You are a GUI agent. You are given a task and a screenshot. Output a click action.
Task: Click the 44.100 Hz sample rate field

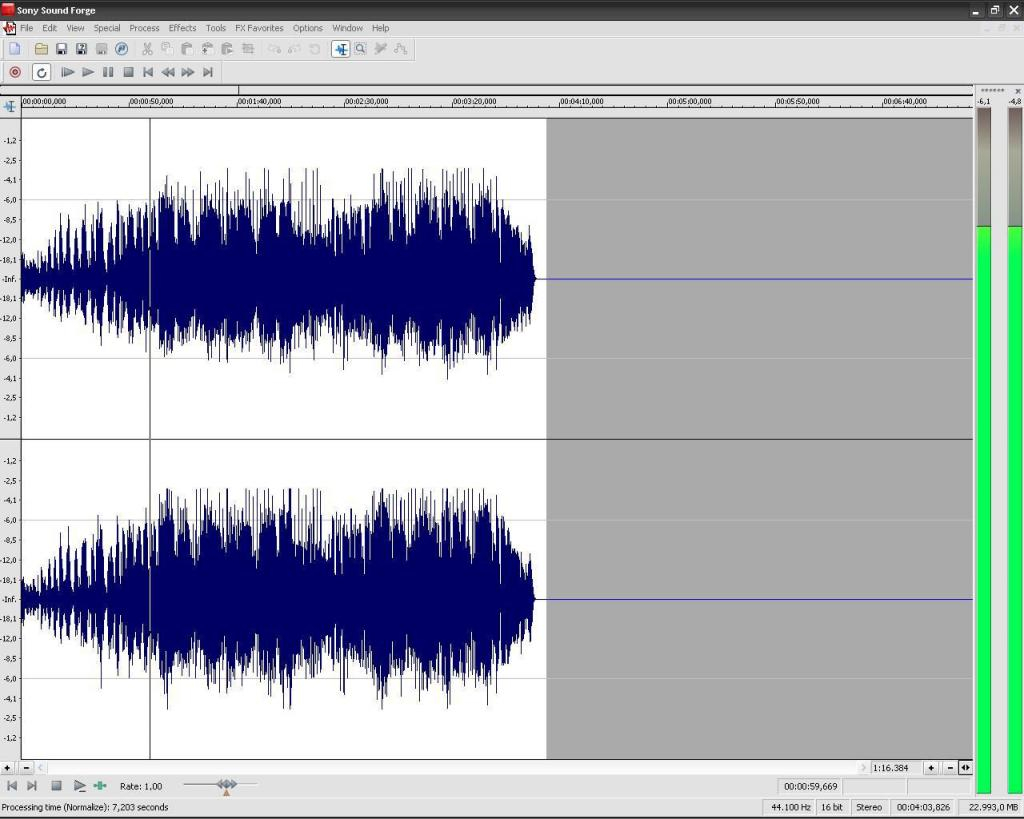[790, 807]
